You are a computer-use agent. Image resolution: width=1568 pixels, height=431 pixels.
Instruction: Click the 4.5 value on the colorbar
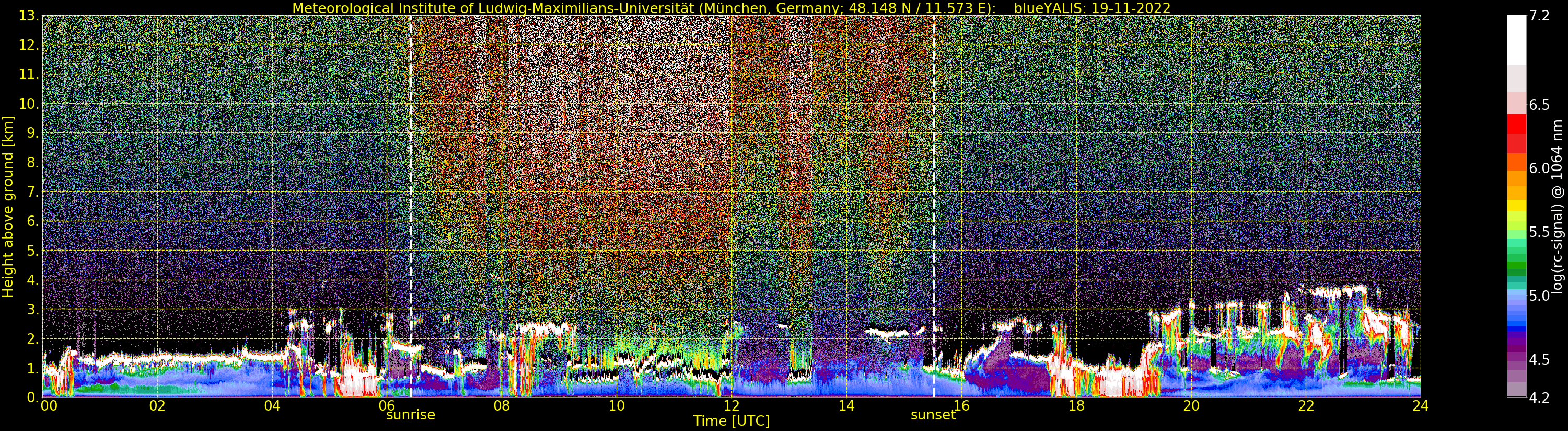1539,360
